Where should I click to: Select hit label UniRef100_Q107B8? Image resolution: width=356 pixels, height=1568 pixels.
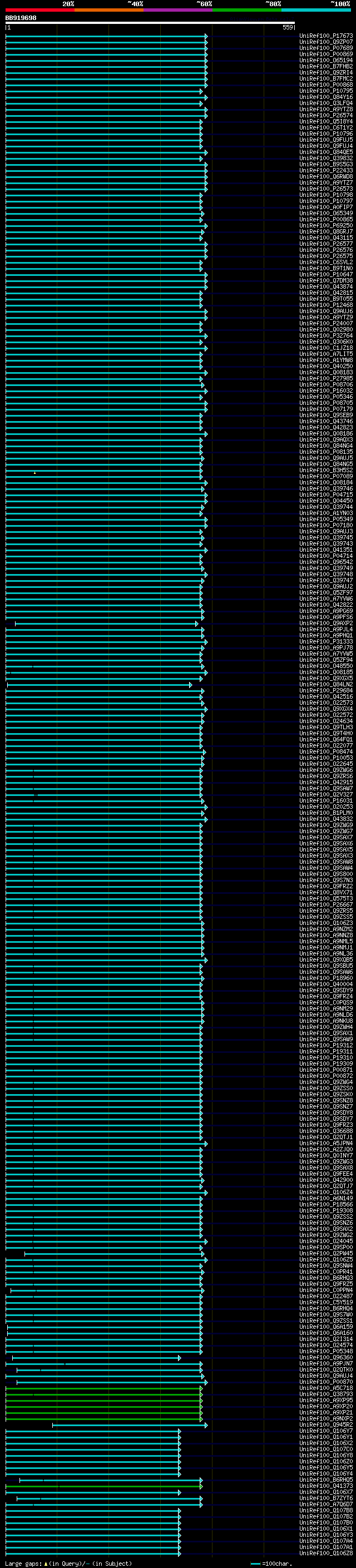[x=326, y=1511]
